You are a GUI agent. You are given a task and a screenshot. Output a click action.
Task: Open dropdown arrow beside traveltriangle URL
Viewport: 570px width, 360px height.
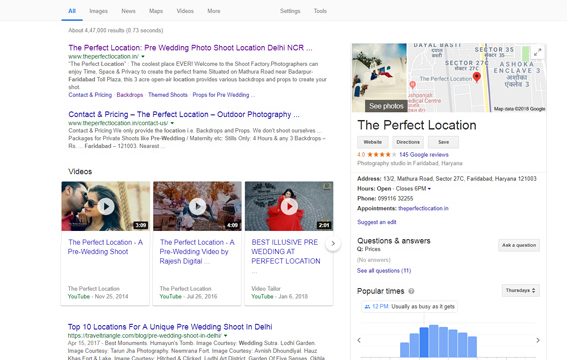[226, 335]
